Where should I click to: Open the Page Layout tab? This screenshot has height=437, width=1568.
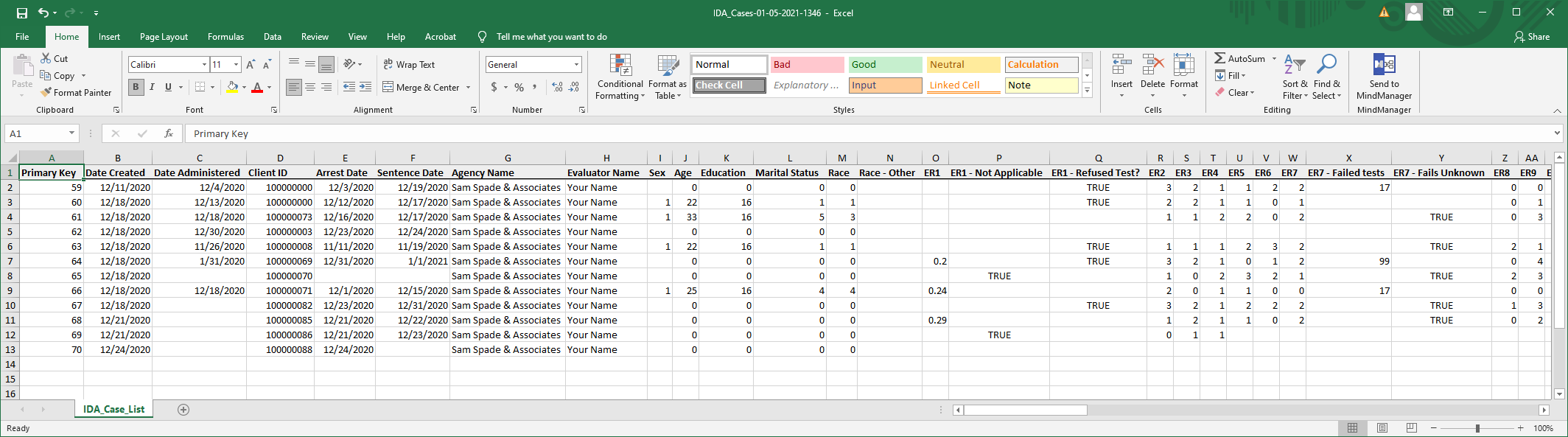164,37
